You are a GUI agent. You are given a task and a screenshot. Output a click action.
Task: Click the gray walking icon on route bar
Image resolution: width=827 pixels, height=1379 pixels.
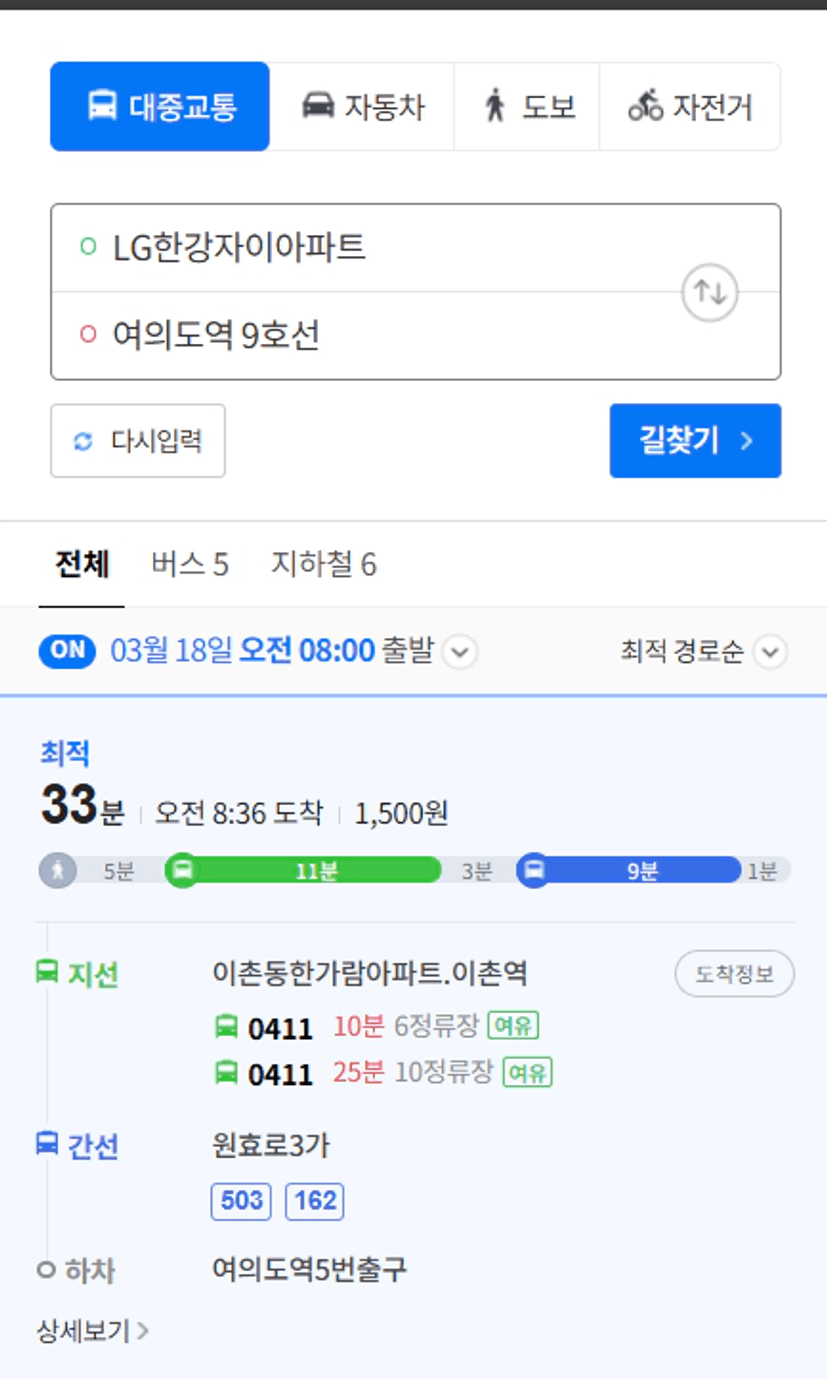coord(58,871)
